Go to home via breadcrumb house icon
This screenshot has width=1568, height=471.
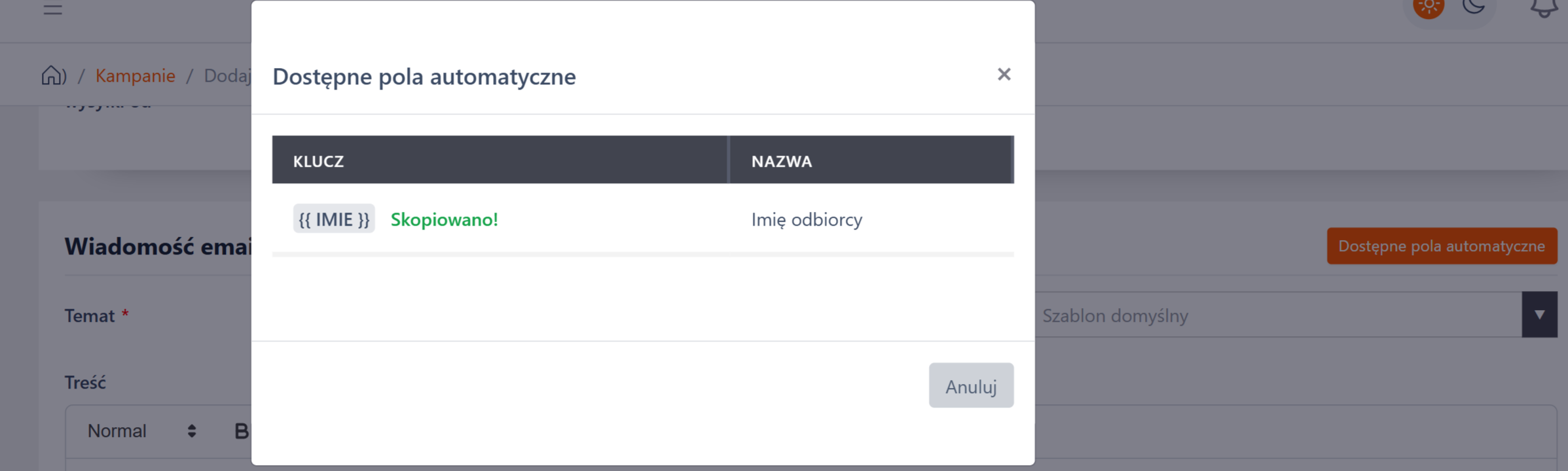53,76
